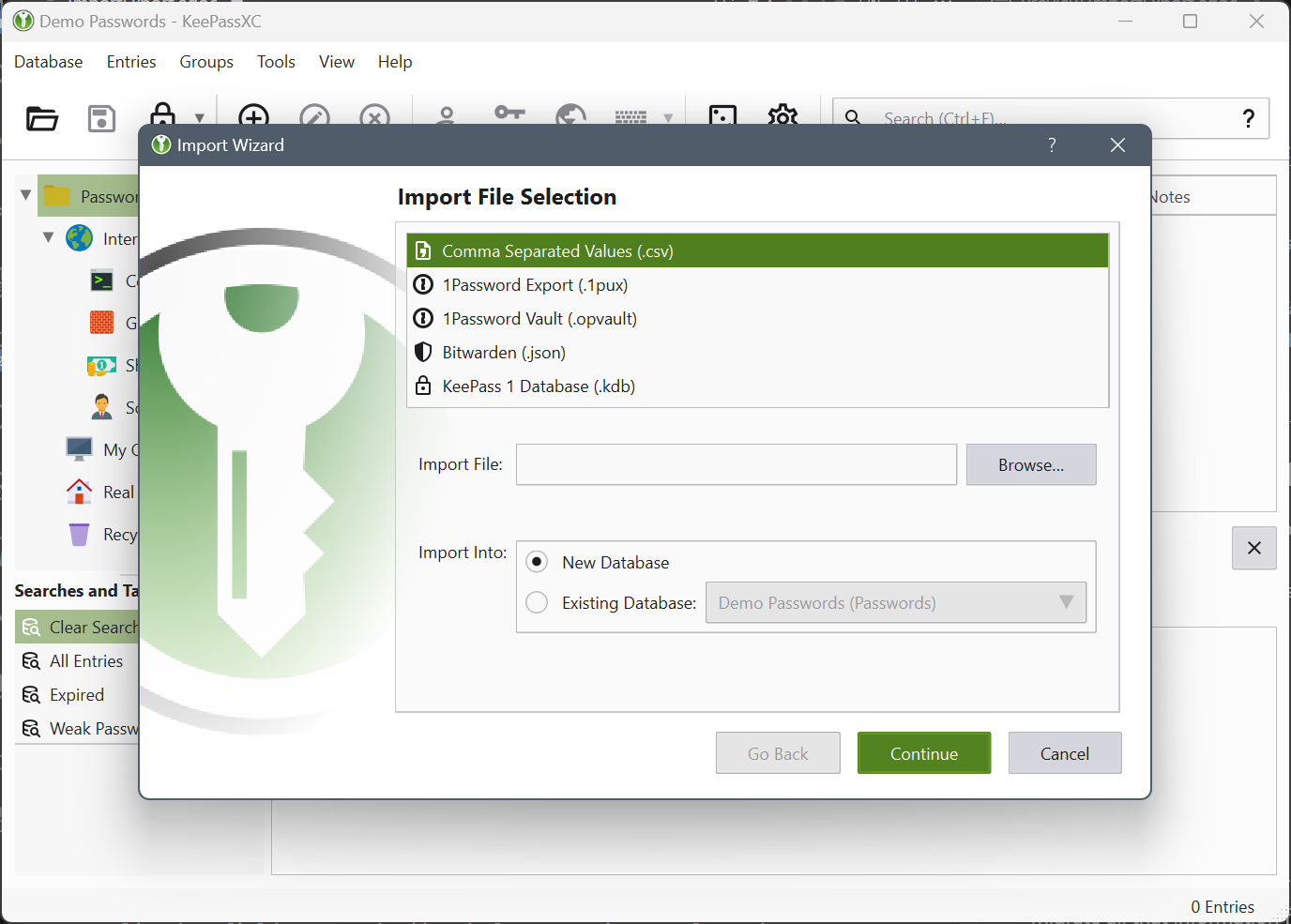This screenshot has width=1291, height=924.
Task: Click the Import Wizard help question mark
Action: click(x=1052, y=144)
